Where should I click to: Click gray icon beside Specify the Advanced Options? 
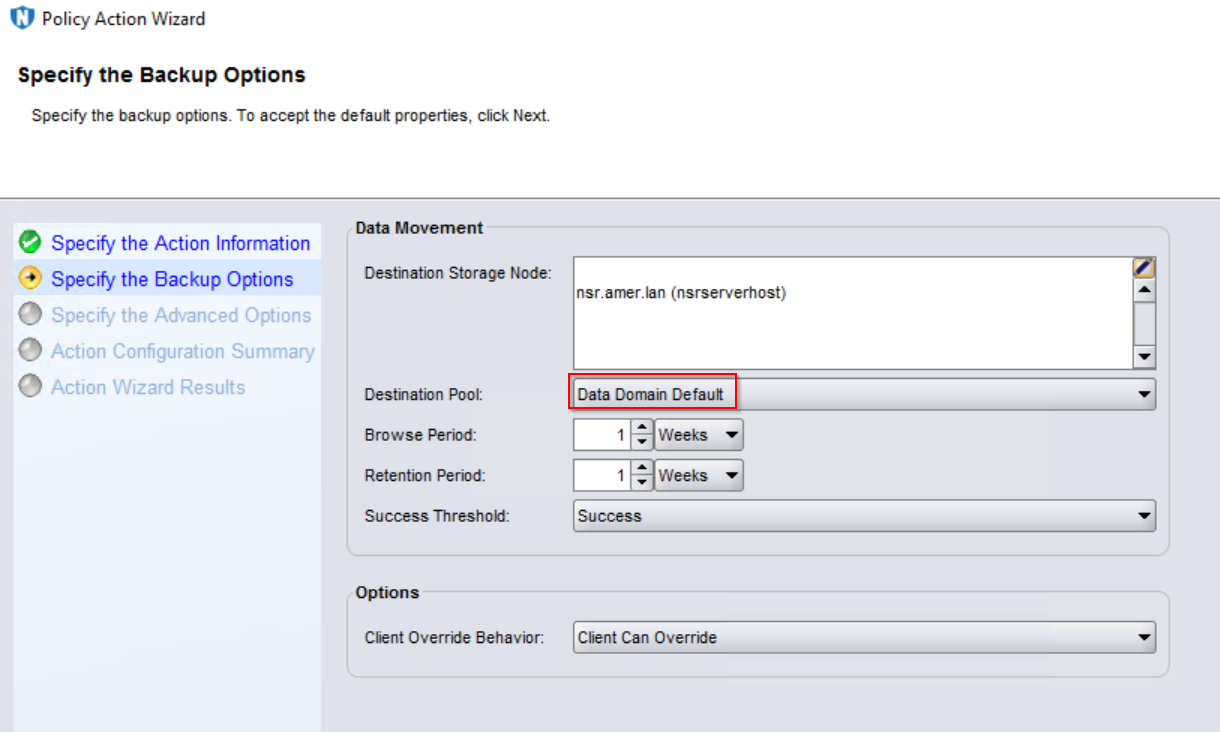click(31, 315)
